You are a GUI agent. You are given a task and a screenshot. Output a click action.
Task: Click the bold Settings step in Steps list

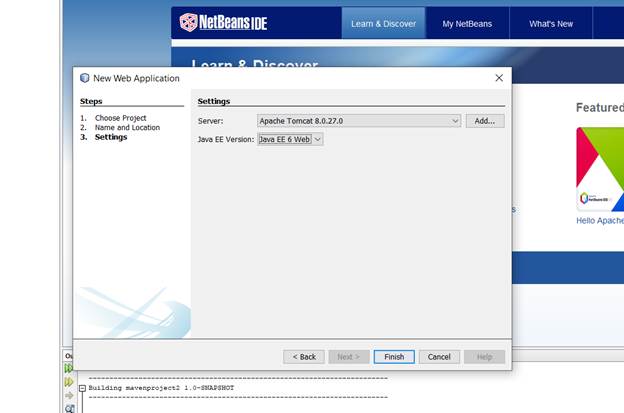111,137
